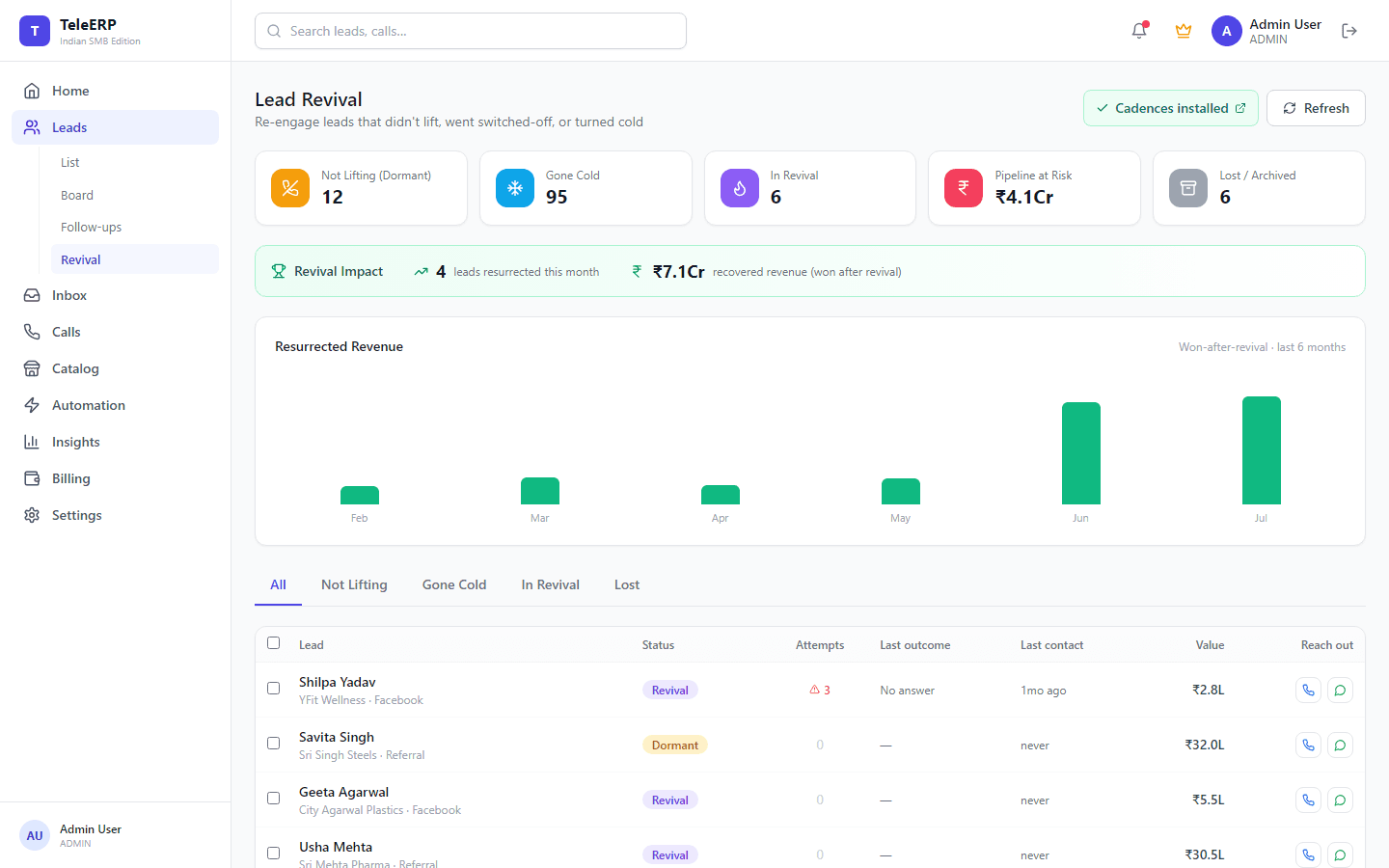Click the Dormant status badge for Savita Singh
The height and width of the screenshot is (868, 1389).
pyautogui.click(x=675, y=745)
